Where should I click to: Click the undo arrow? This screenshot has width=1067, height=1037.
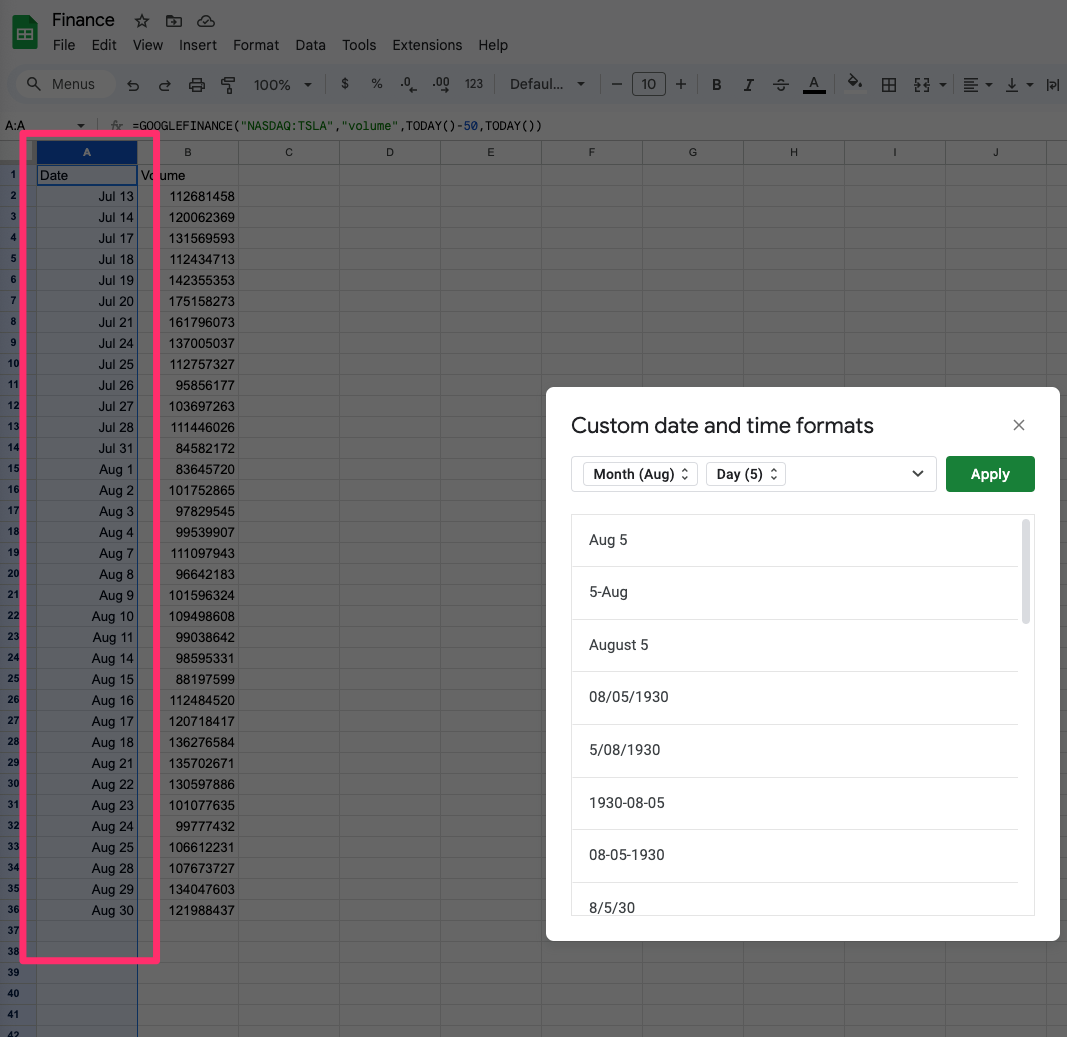[x=133, y=85]
